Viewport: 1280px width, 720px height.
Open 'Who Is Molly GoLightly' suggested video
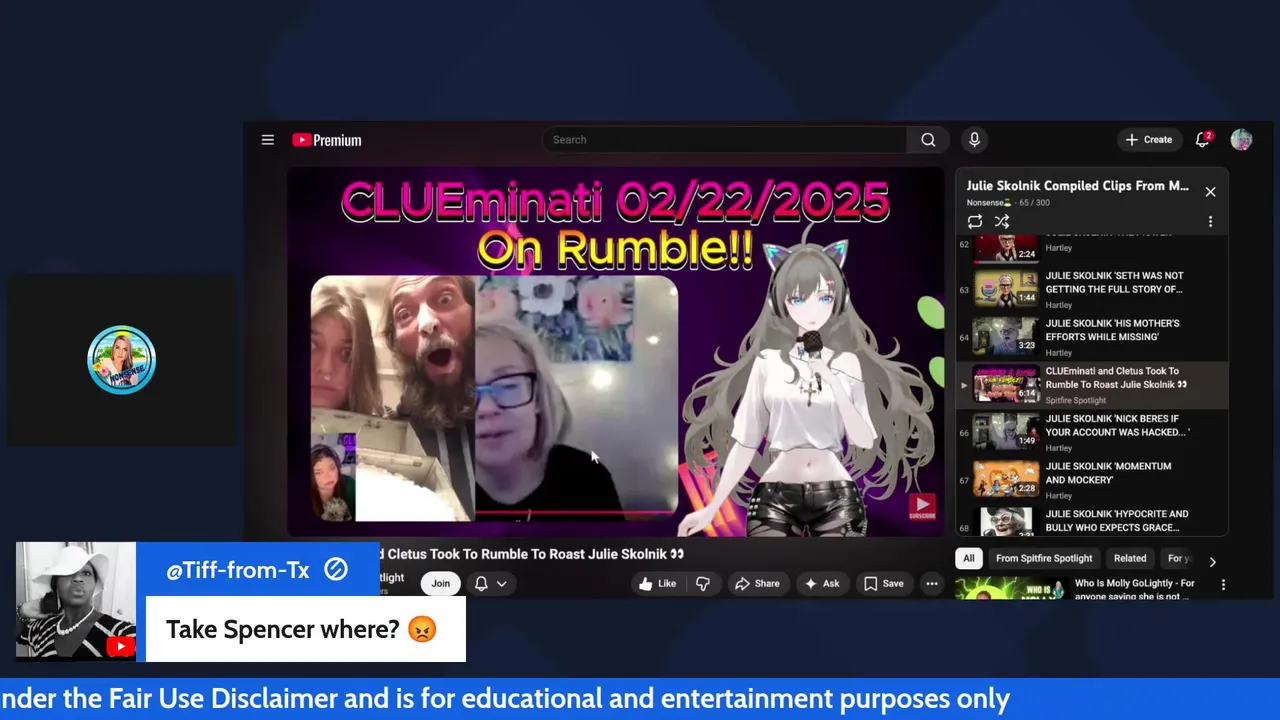pos(1134,589)
